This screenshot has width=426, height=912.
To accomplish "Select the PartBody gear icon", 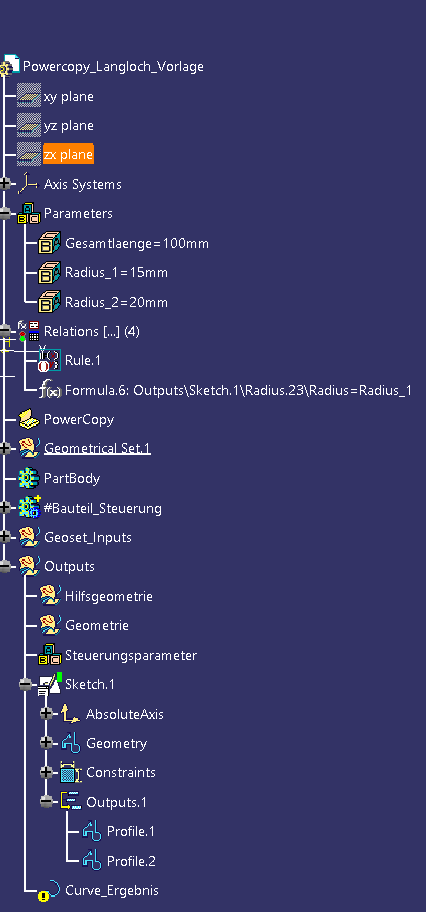I will click(29, 478).
